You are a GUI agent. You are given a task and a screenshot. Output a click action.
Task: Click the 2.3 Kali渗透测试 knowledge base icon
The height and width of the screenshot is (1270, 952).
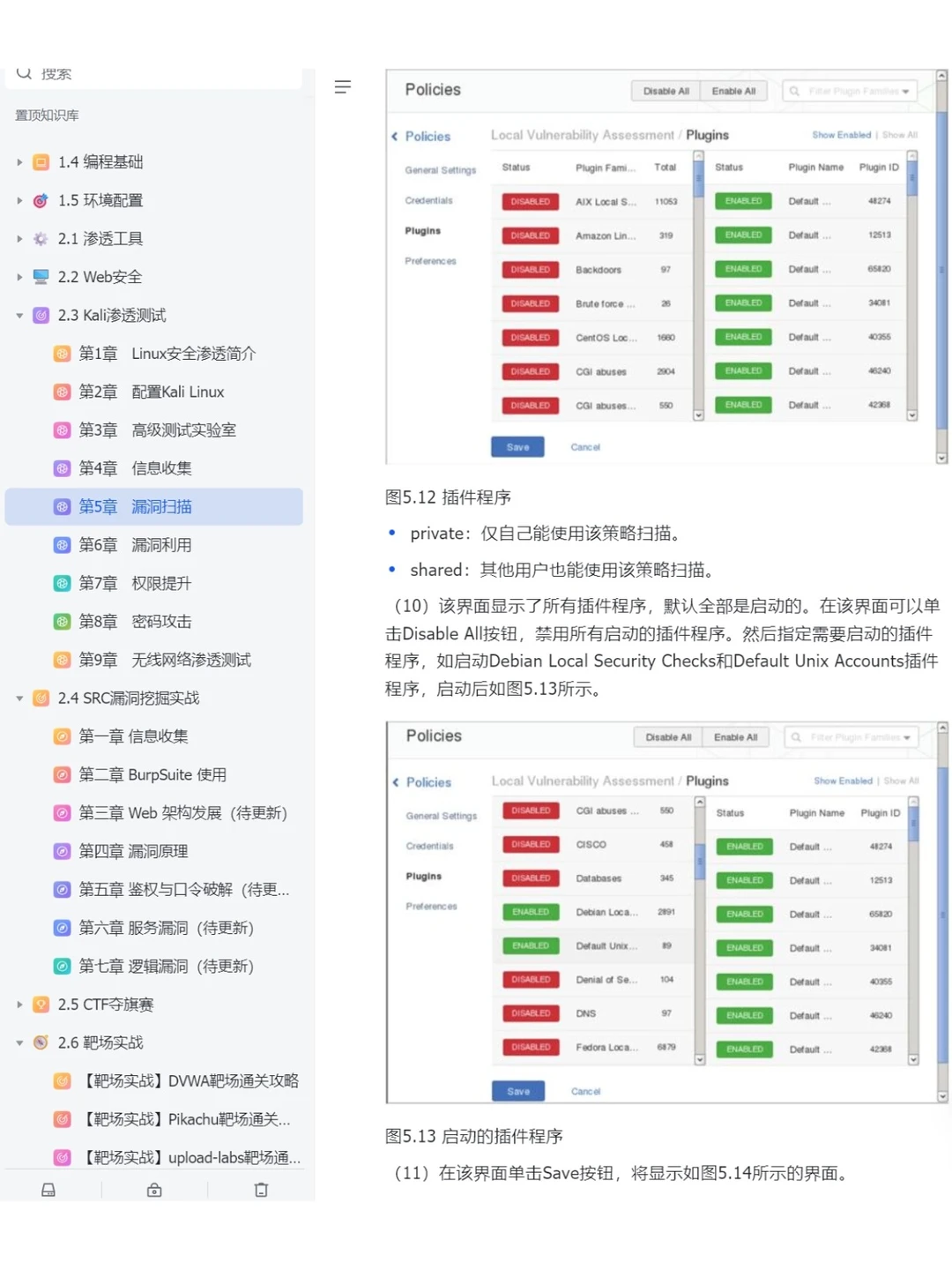(x=41, y=315)
